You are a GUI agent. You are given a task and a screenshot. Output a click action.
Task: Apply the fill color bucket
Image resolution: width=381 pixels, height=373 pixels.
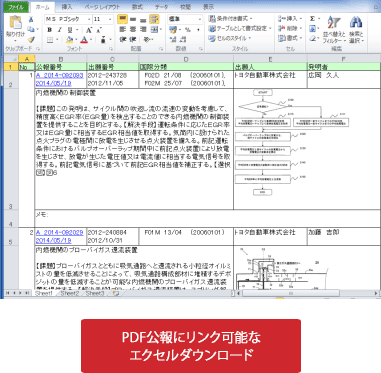pyautogui.click(x=69, y=40)
